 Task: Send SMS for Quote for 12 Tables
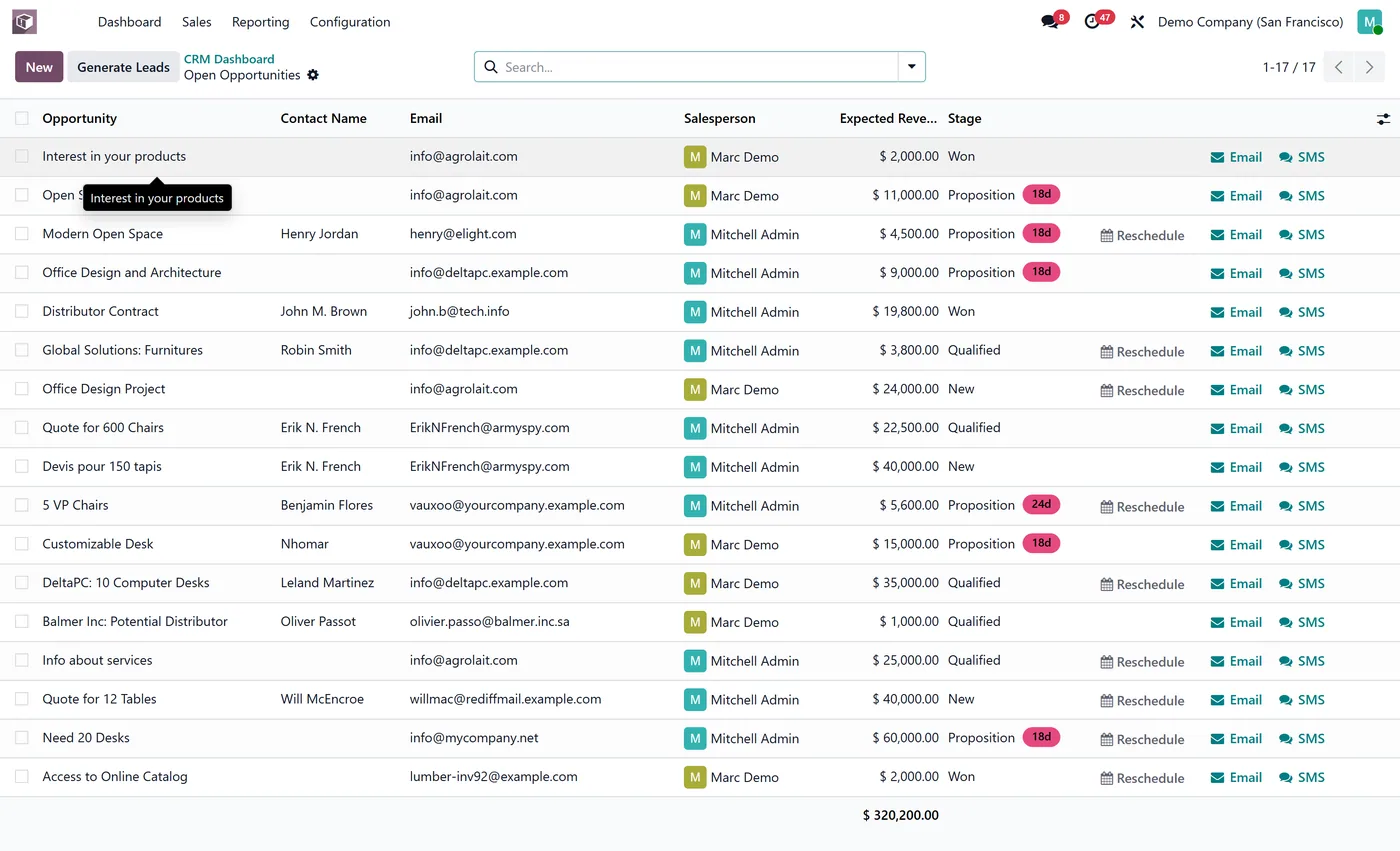[x=1302, y=700]
